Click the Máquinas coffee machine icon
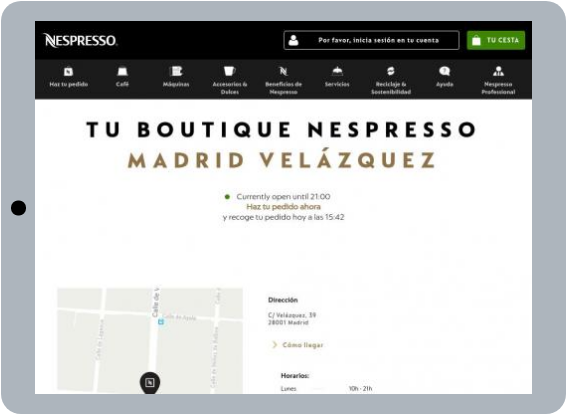Screen dimensions: 567x415 coord(176,71)
